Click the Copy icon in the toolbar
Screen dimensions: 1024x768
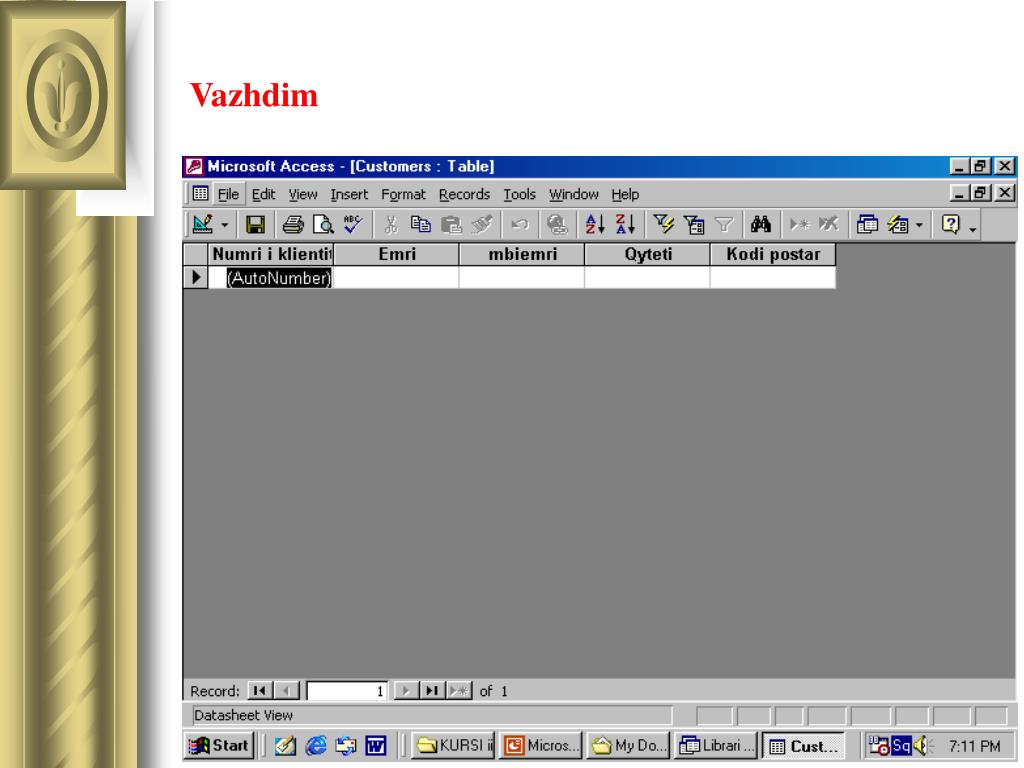[421, 225]
